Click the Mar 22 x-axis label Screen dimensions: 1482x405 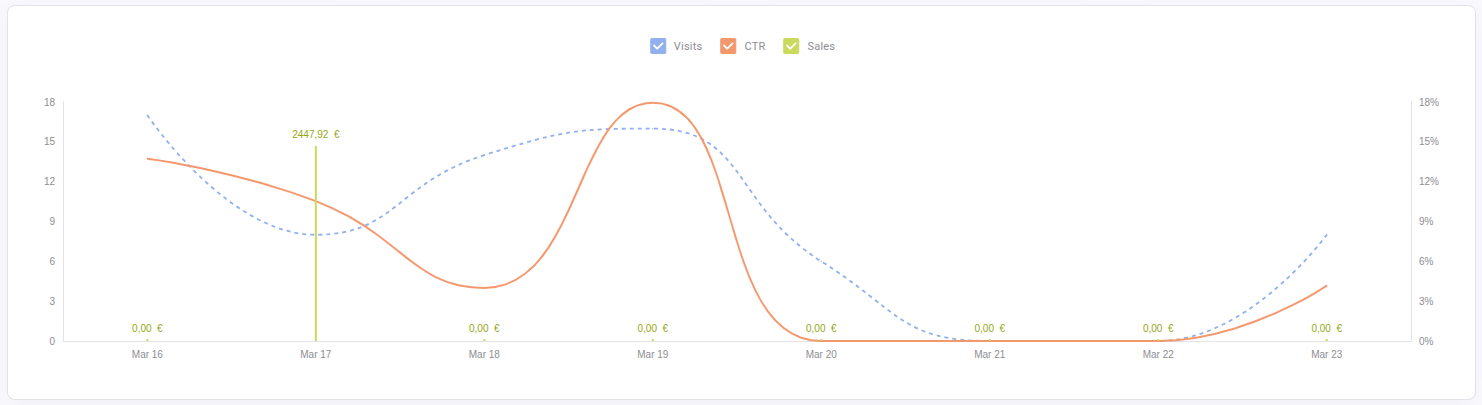click(1158, 354)
